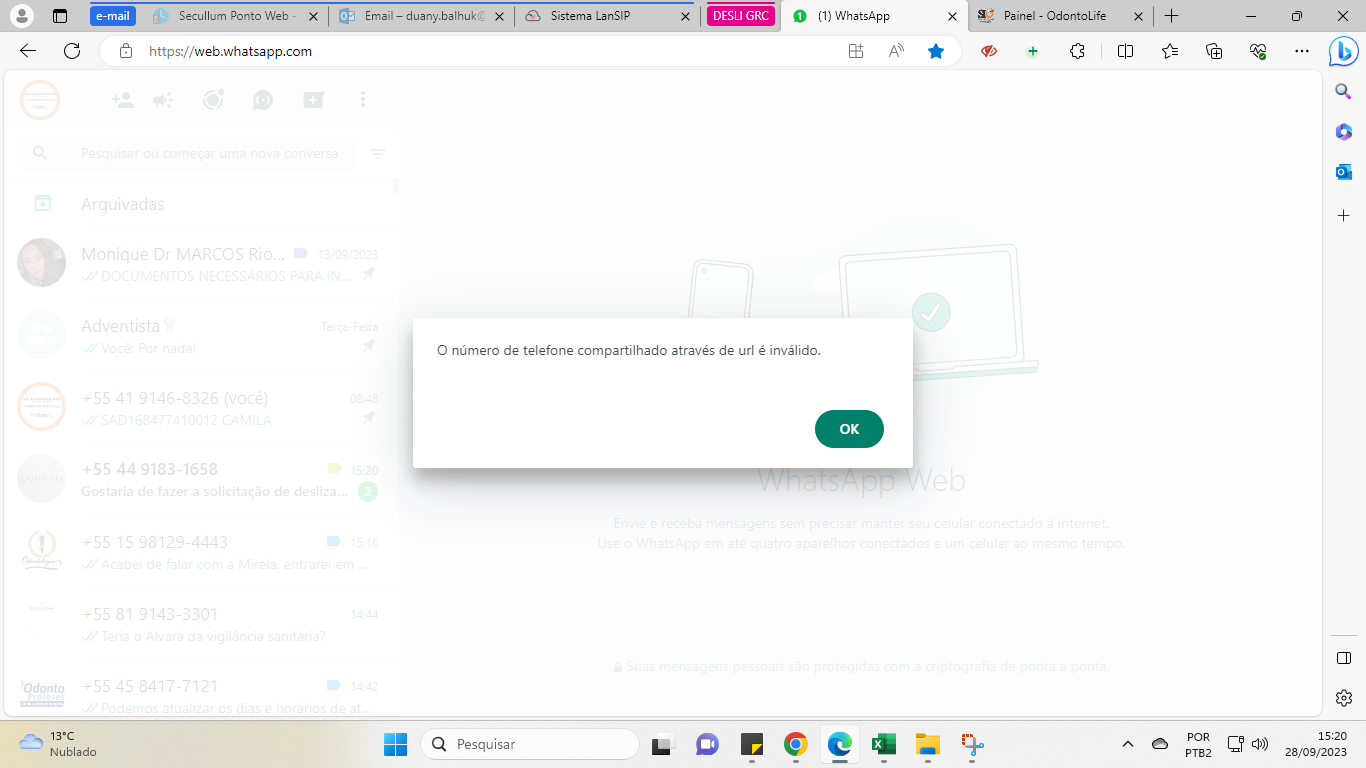Click the app available install icon

pyautogui.click(x=856, y=51)
